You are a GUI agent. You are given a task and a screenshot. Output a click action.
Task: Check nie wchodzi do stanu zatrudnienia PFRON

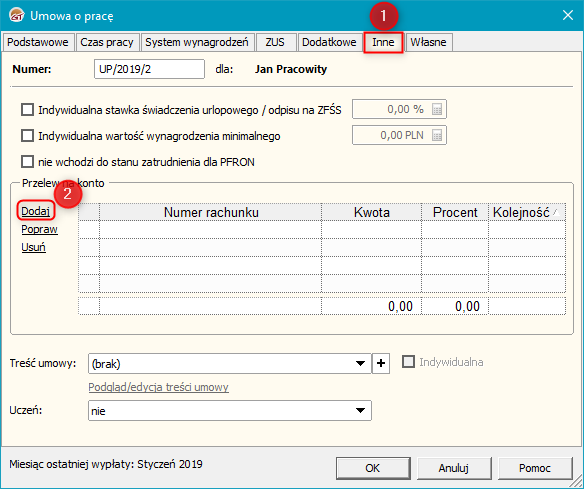pos(27,162)
